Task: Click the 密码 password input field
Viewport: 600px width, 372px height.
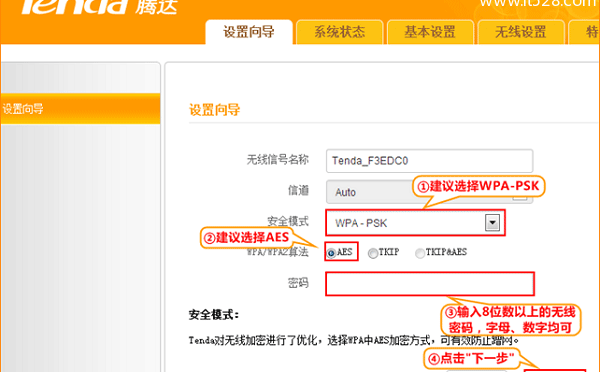Action: [430, 284]
